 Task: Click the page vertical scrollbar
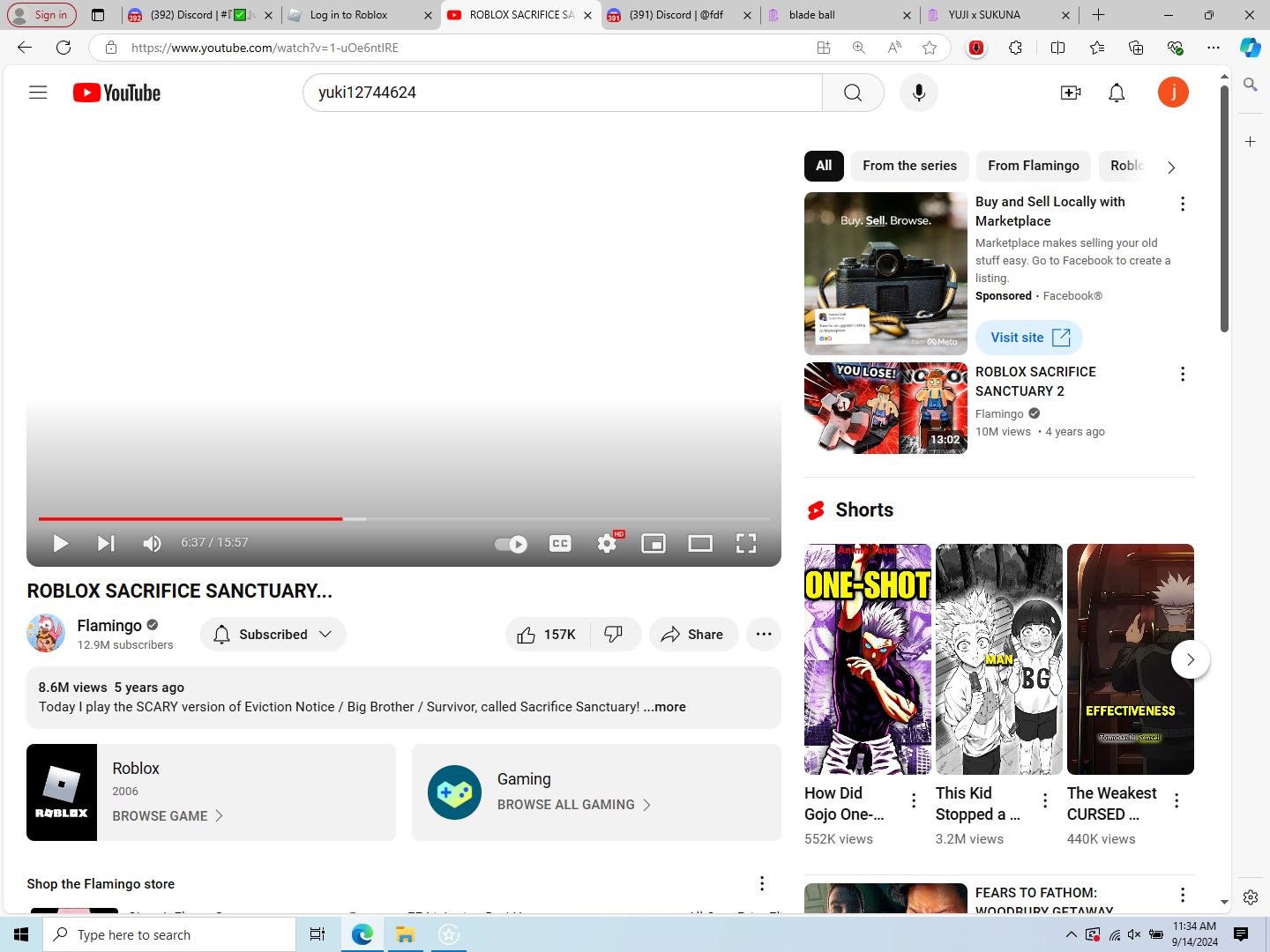[x=1224, y=210]
